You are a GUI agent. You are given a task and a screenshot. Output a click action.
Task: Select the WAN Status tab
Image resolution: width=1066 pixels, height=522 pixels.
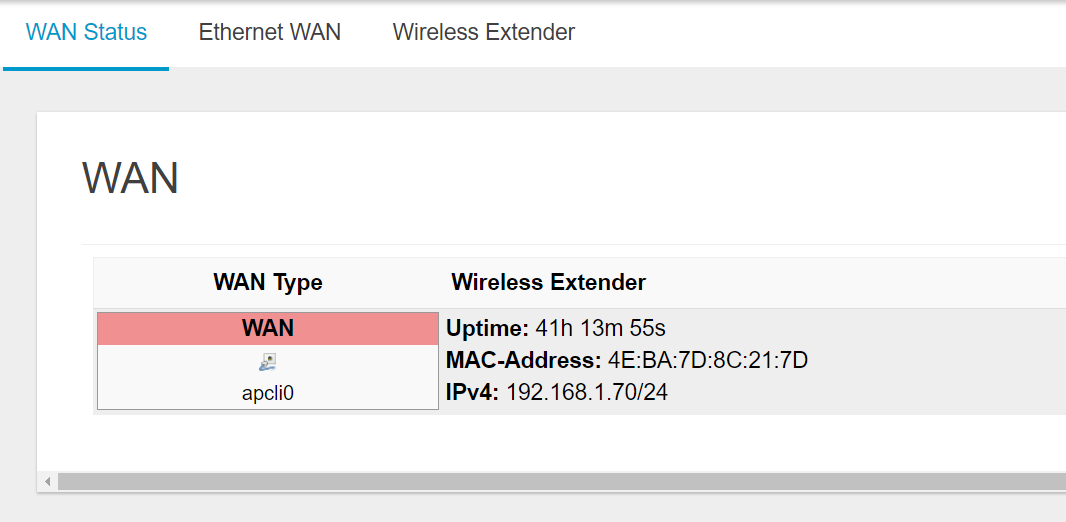pyautogui.click(x=86, y=32)
